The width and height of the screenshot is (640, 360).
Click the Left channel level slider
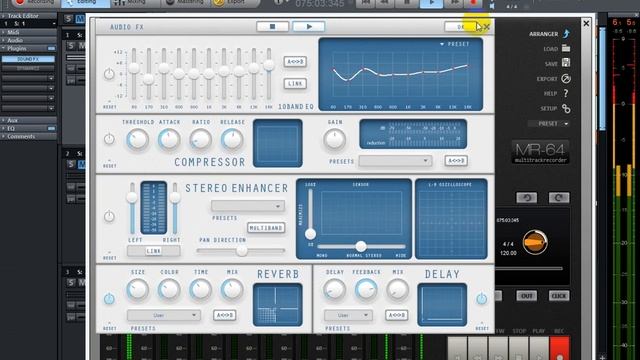click(132, 198)
